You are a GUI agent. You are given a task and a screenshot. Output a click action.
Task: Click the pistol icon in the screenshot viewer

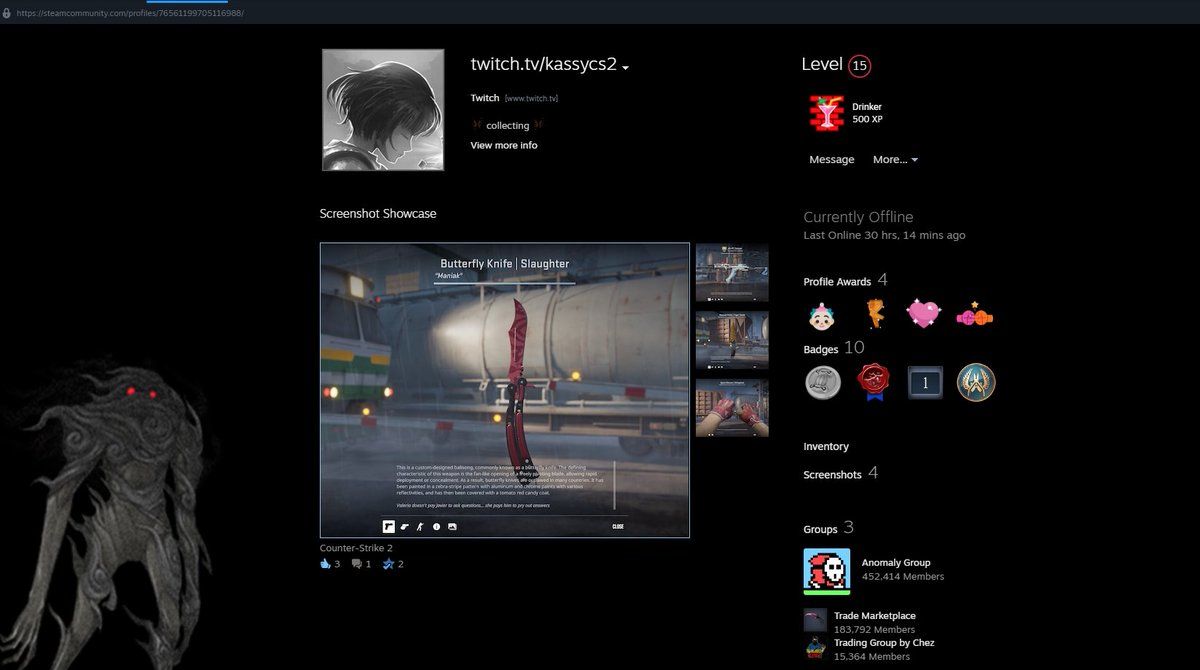(x=404, y=525)
